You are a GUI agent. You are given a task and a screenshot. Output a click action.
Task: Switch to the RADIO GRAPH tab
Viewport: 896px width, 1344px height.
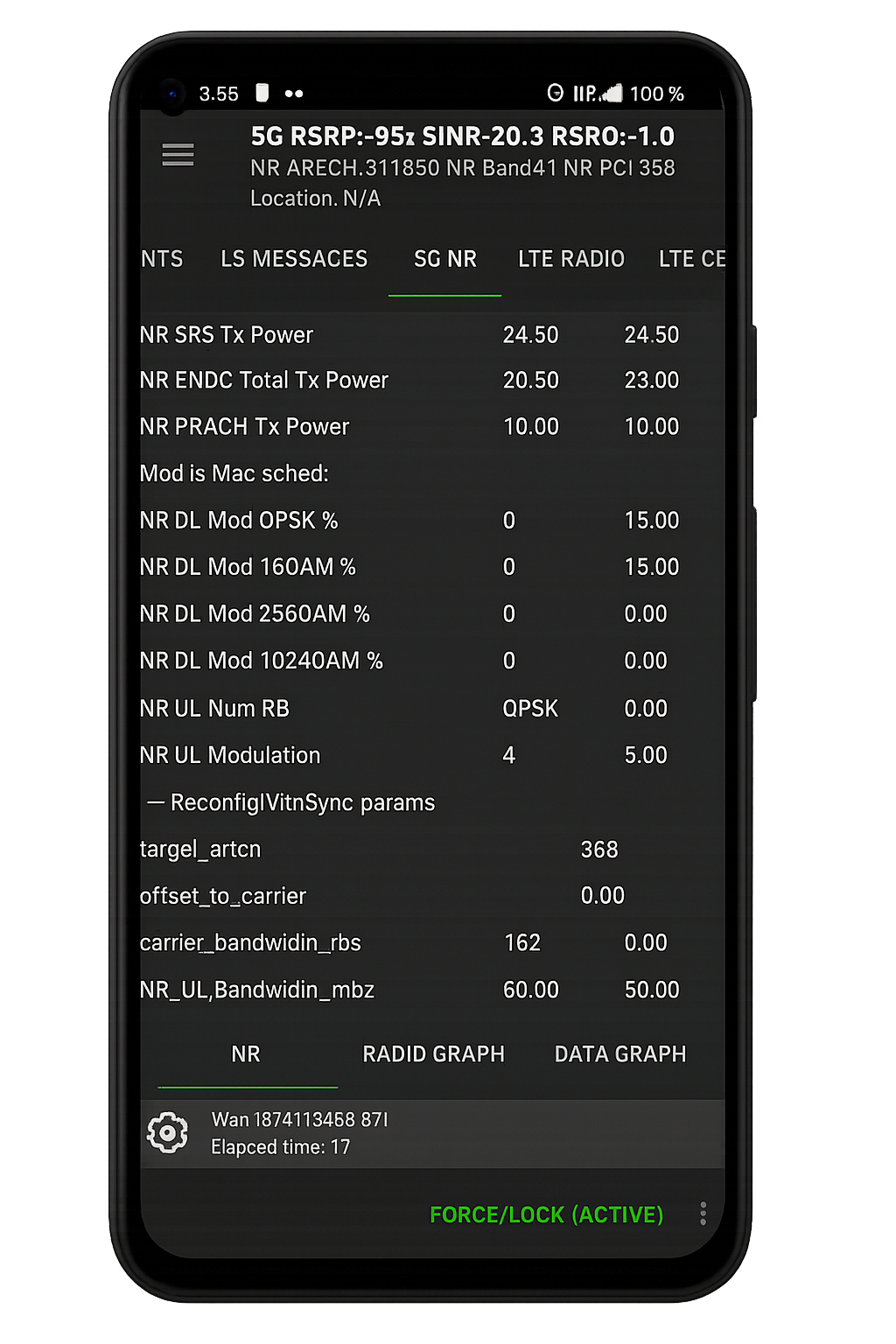click(x=433, y=1054)
